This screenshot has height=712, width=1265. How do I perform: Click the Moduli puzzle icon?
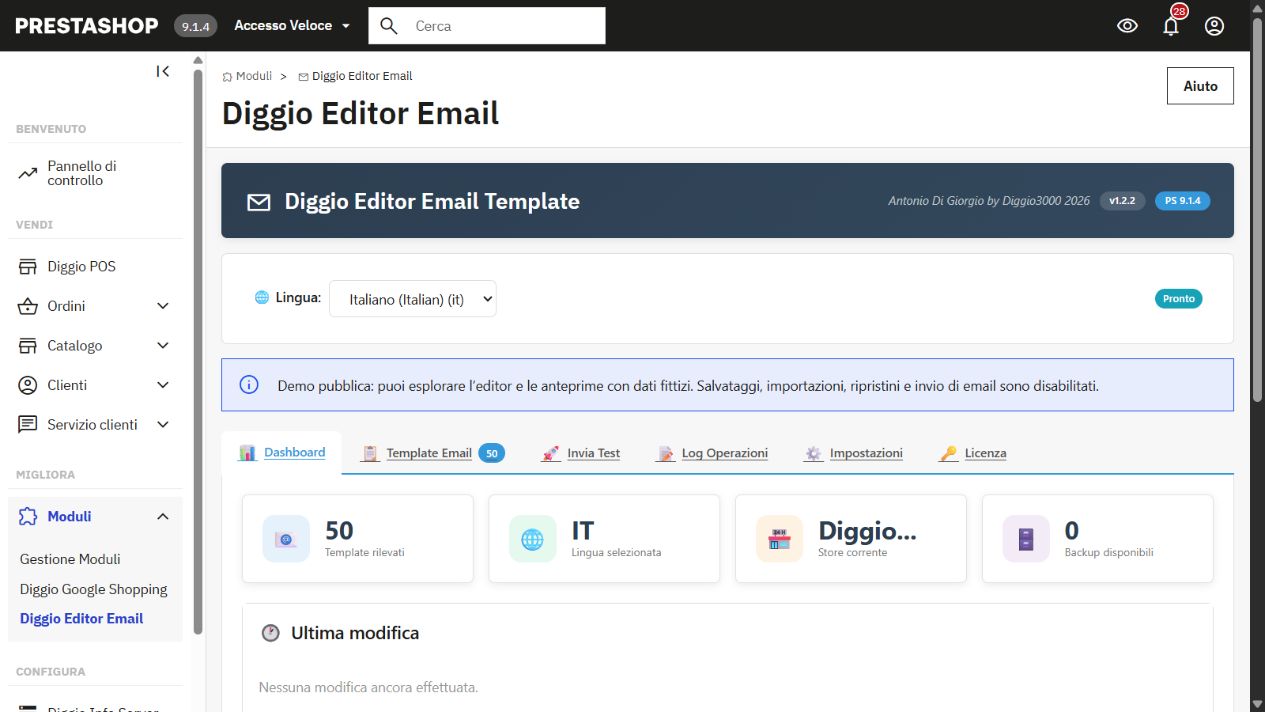coord(28,517)
